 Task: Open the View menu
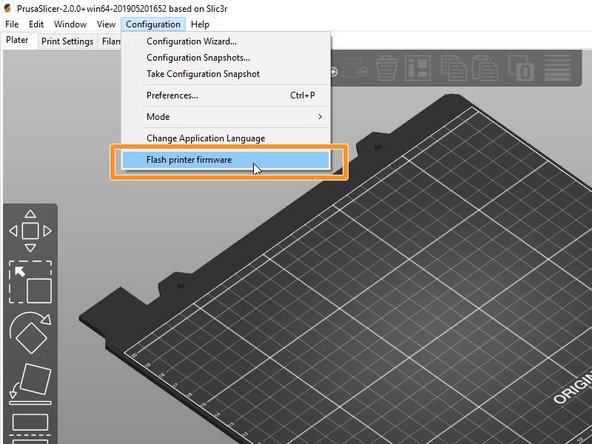pyautogui.click(x=106, y=24)
